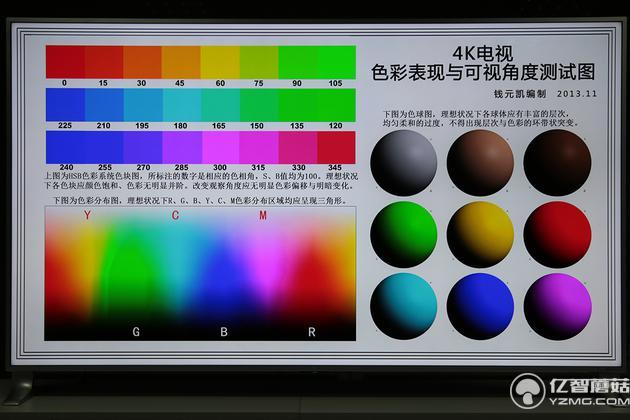Screen dimensions: 630x420
Task: Select the green sphere
Action: pos(403,234)
